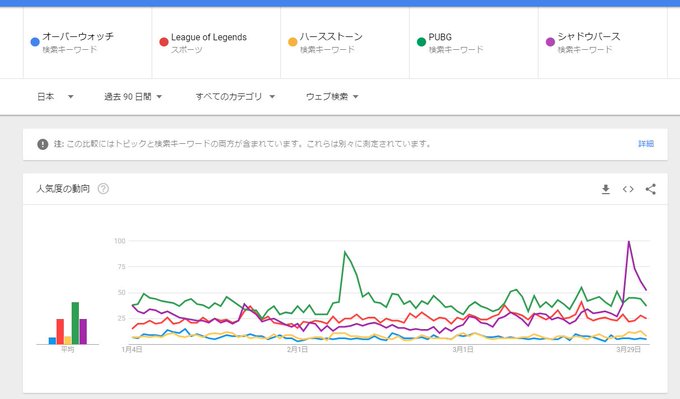The image size is (680, 399).
Task: Open the embed code icon for chart
Action: (628, 189)
